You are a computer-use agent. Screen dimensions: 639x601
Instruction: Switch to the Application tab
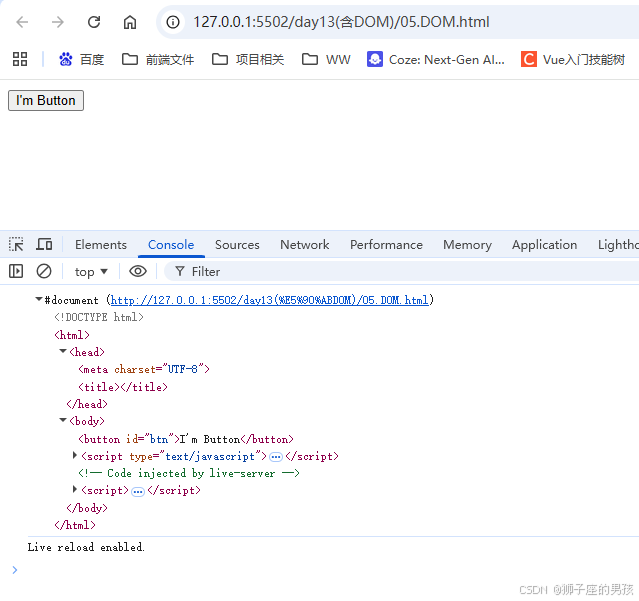click(x=544, y=244)
